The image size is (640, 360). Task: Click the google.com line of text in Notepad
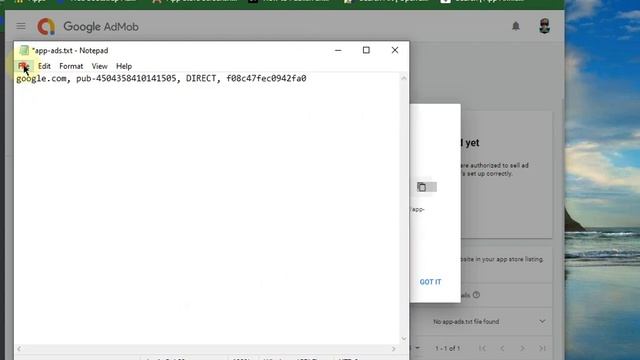(161, 78)
